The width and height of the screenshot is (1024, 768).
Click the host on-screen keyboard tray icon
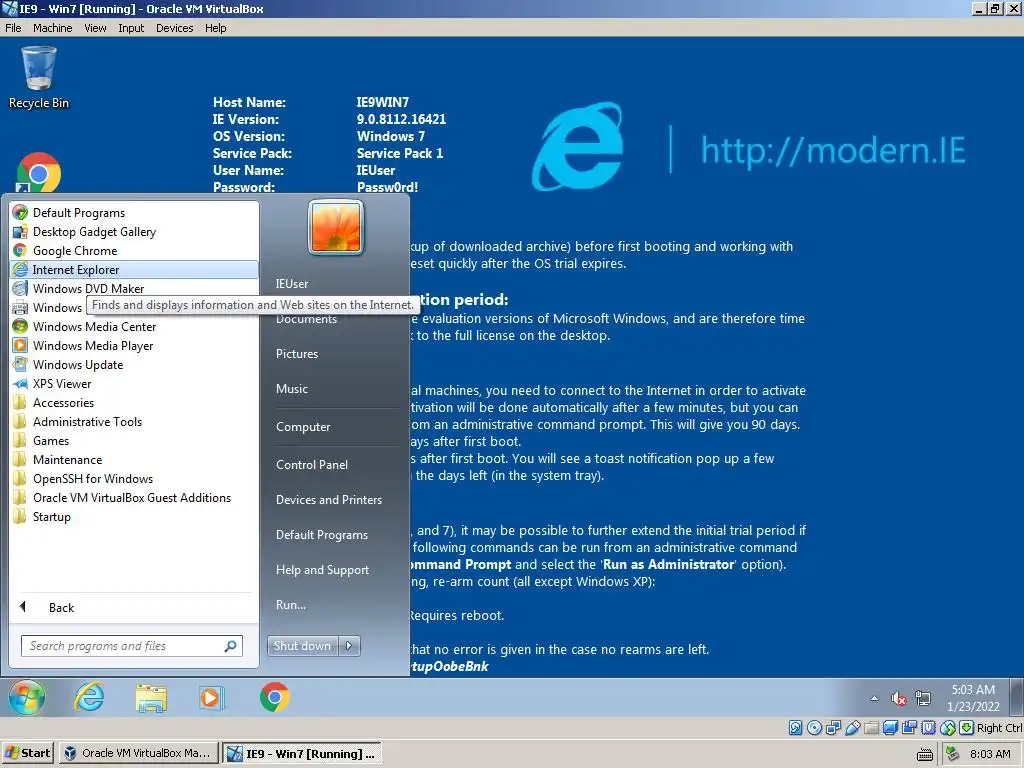pos(924,754)
